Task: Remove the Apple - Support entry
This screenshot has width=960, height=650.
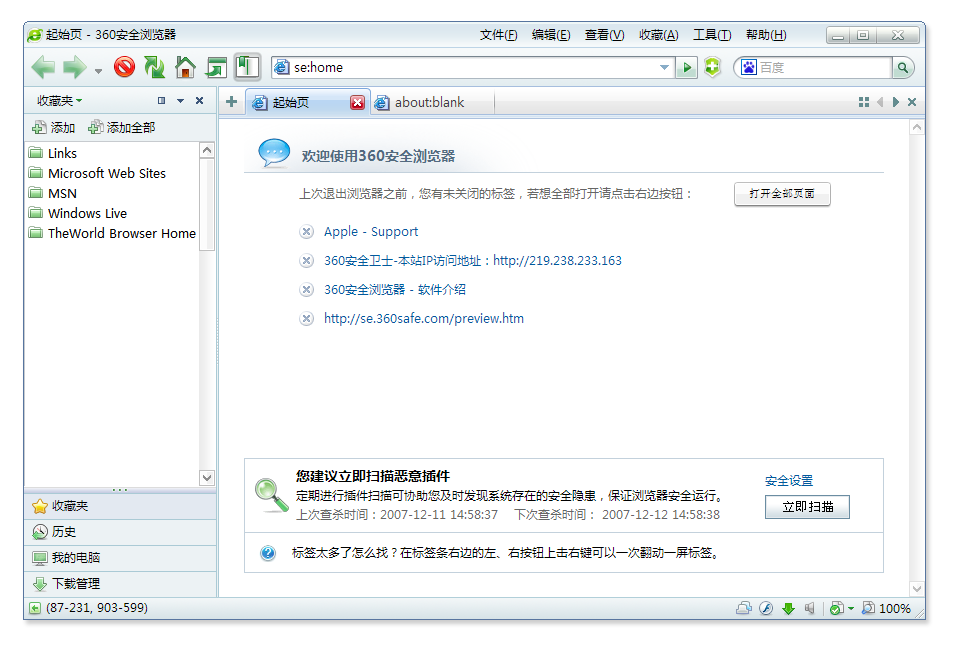Action: (306, 232)
